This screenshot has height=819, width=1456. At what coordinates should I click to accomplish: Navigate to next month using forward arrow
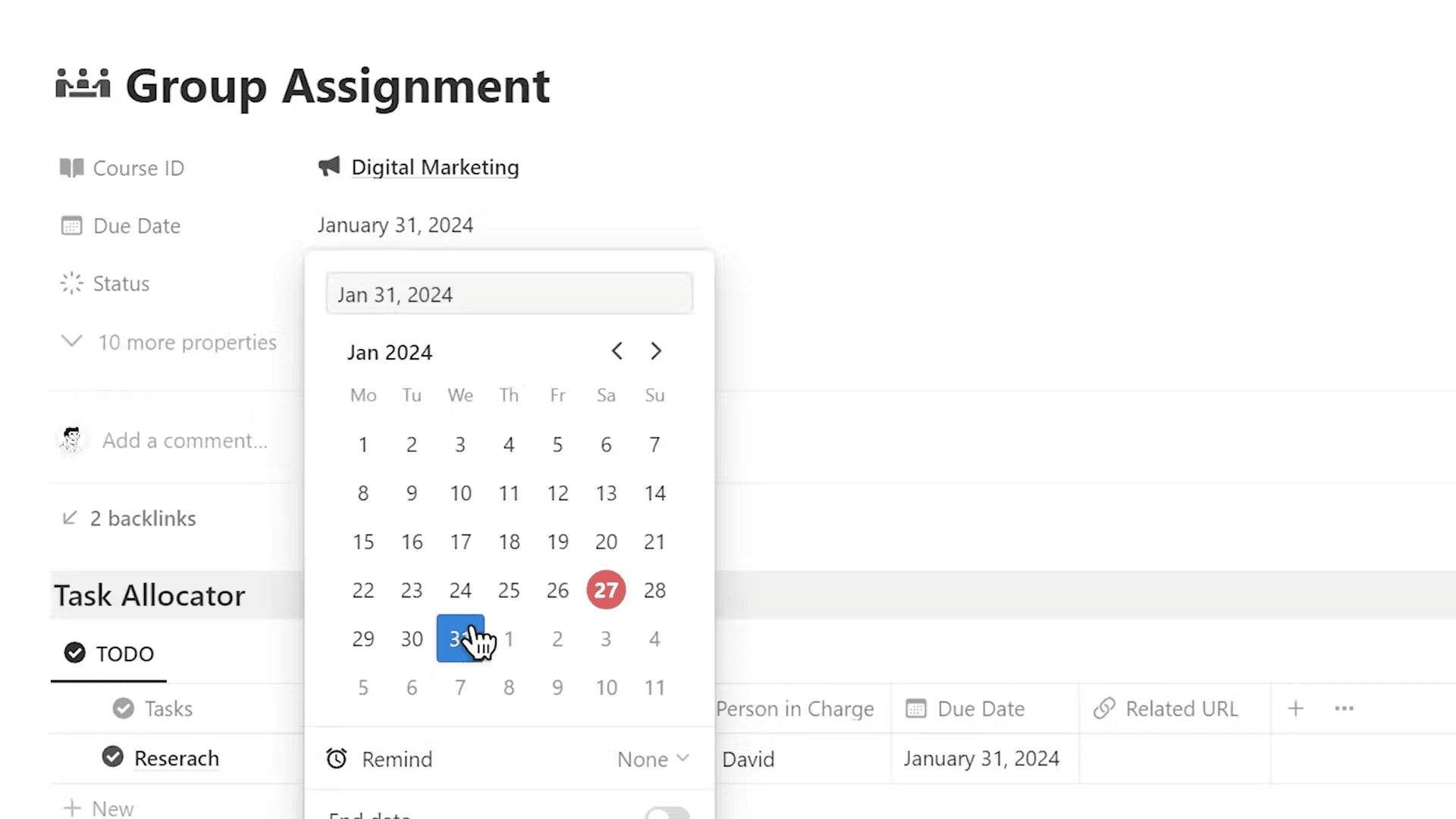point(656,351)
